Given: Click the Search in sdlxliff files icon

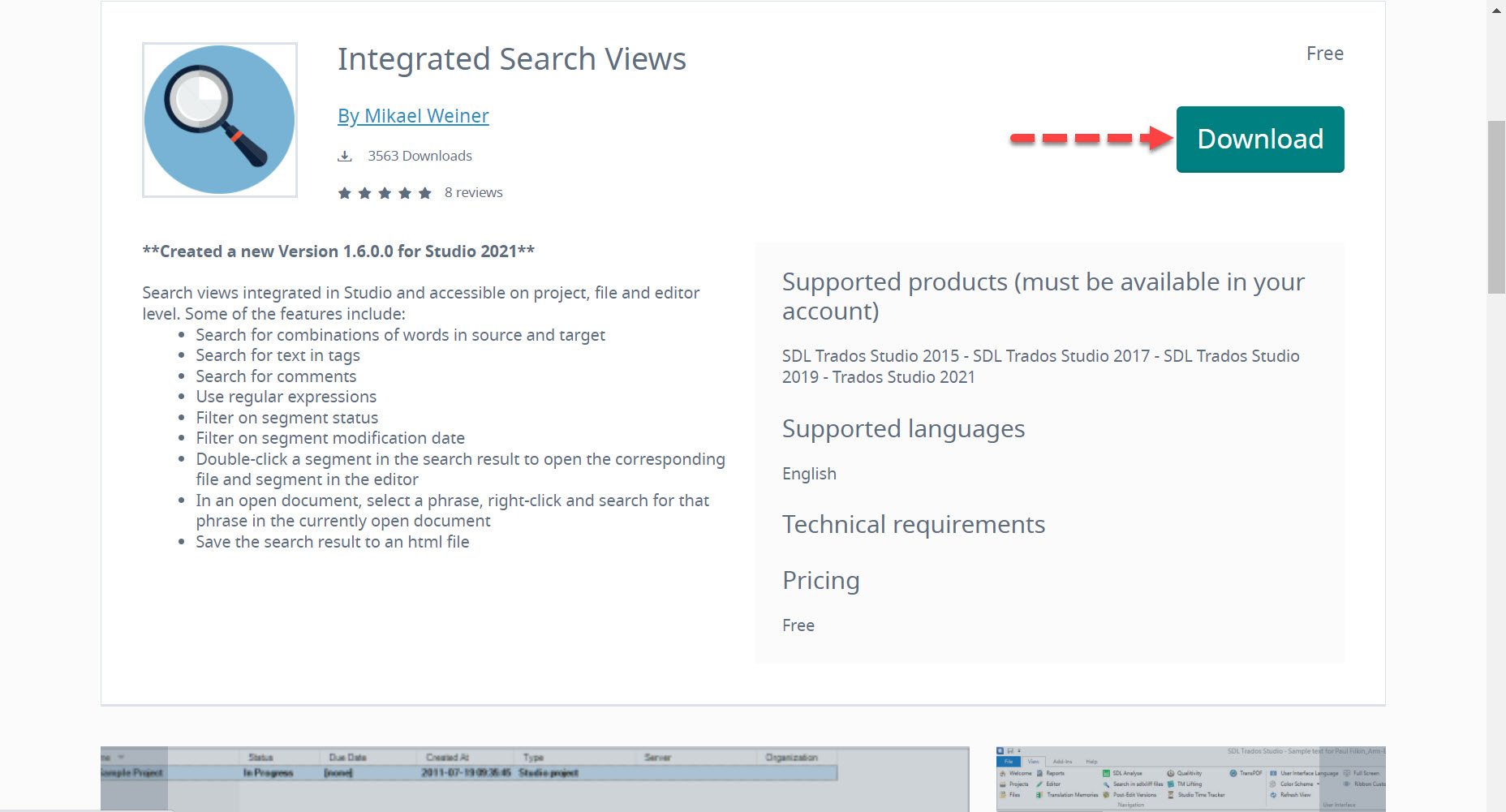Looking at the screenshot, I should pos(1107,784).
